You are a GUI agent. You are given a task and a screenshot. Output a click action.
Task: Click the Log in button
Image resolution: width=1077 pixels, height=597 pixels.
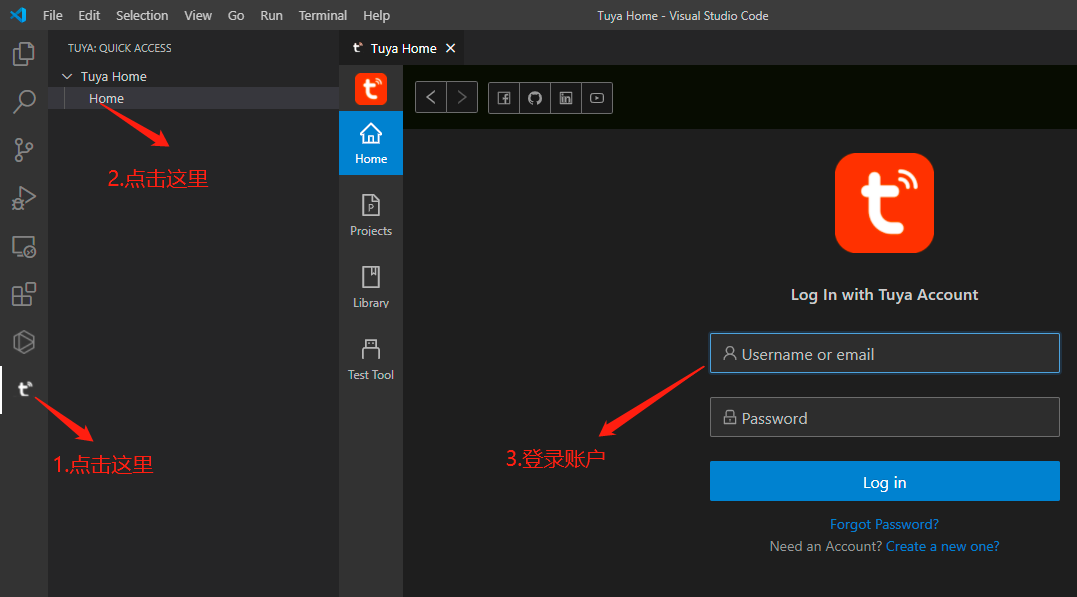coord(884,481)
